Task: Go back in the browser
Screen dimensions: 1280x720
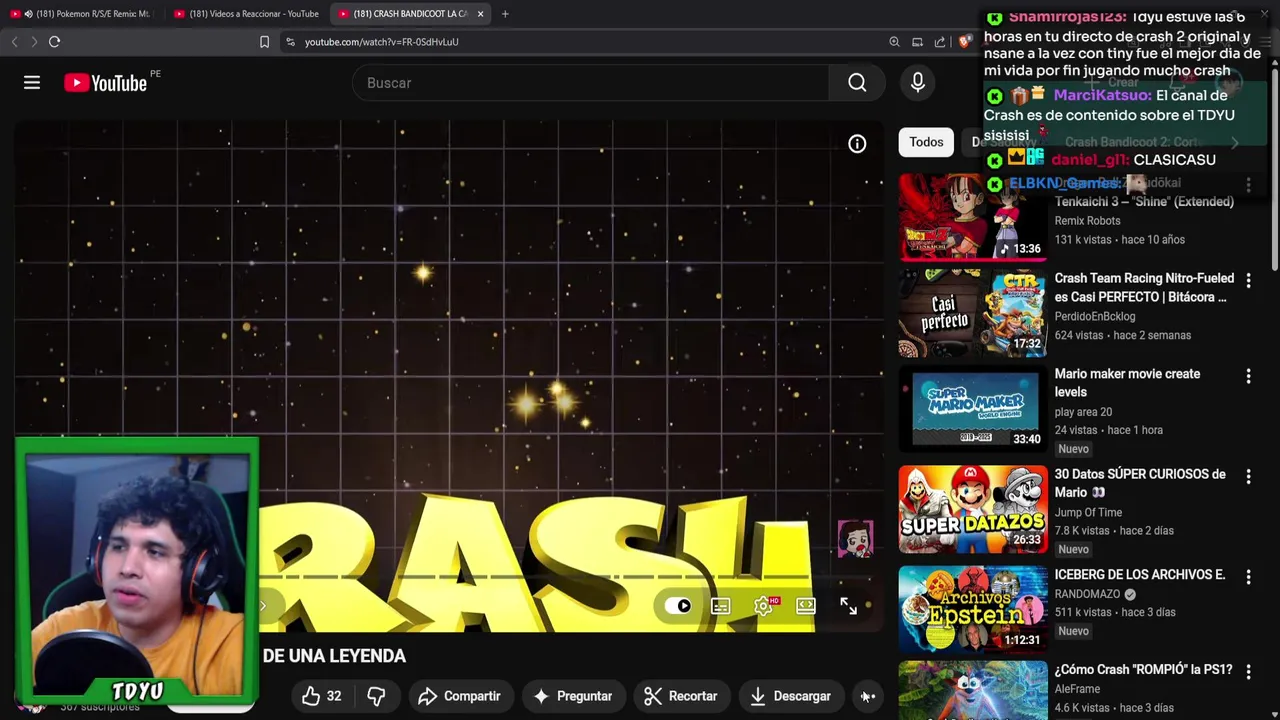Action: click(14, 42)
